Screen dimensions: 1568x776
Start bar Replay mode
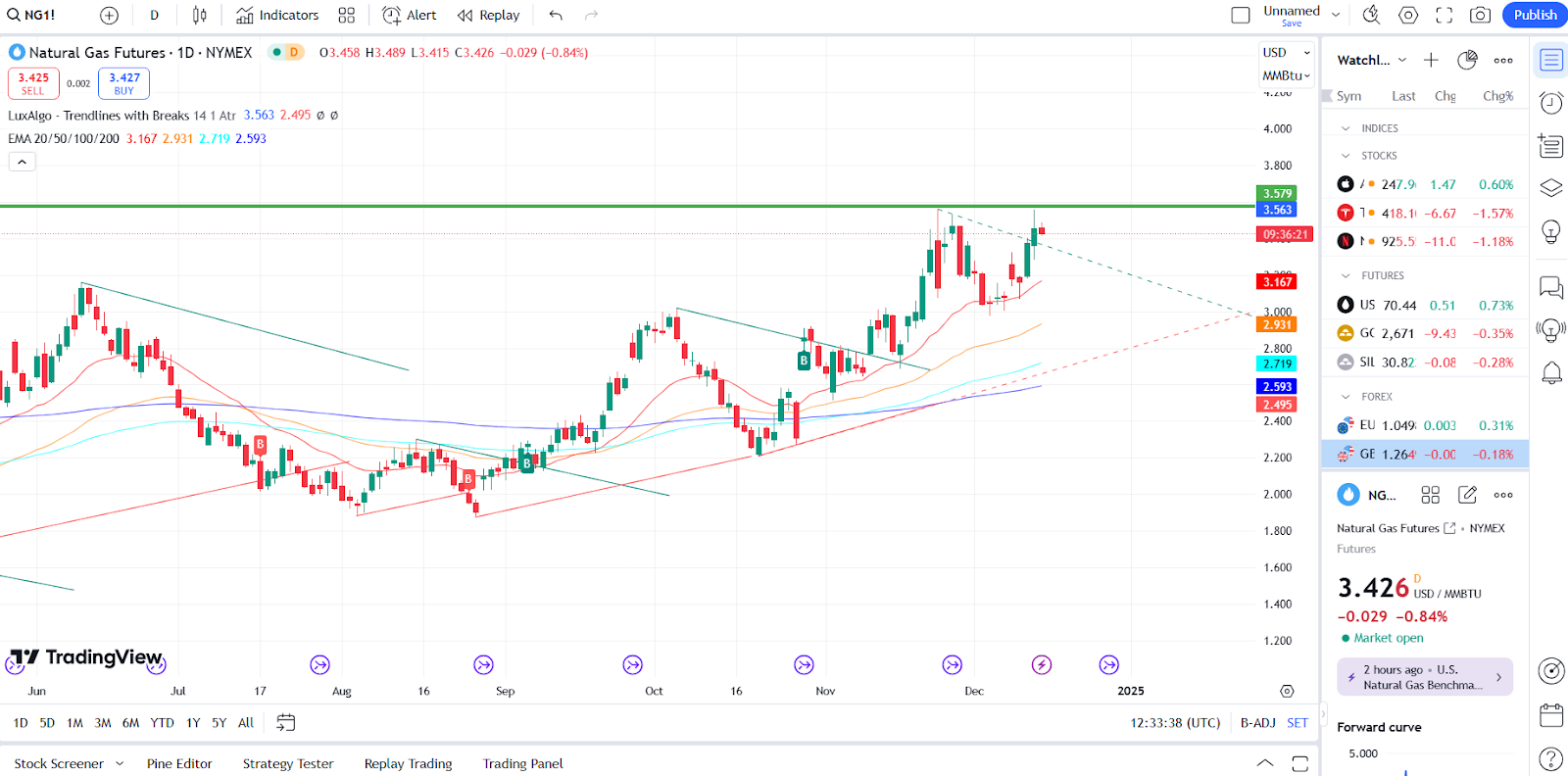[488, 15]
